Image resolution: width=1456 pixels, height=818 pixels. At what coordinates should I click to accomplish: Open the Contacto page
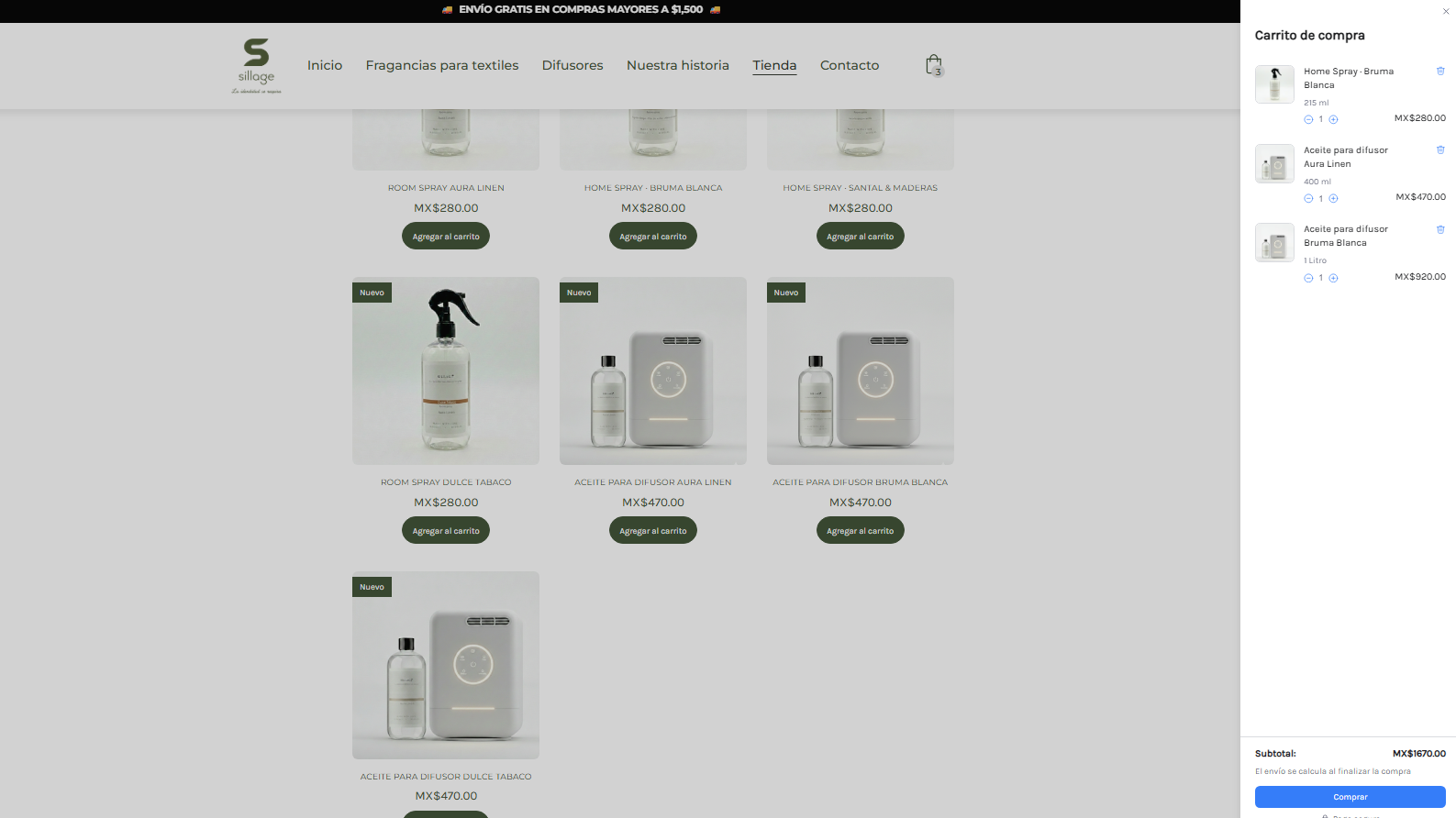point(850,65)
